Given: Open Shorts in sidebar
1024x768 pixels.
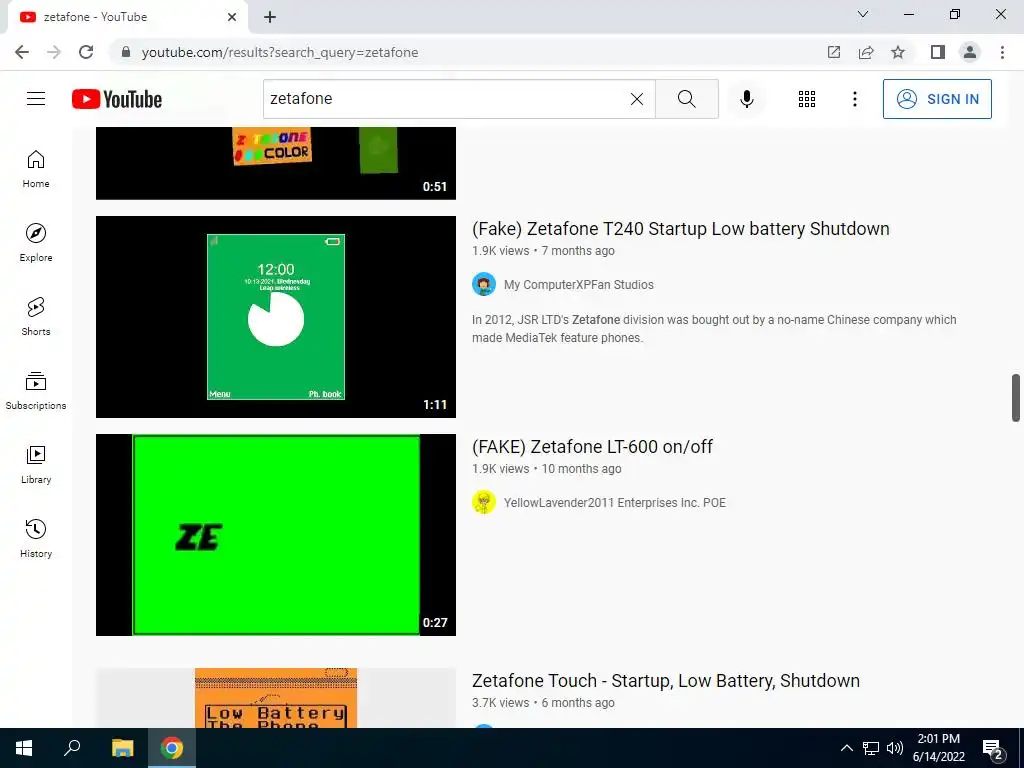Looking at the screenshot, I should point(36,316).
